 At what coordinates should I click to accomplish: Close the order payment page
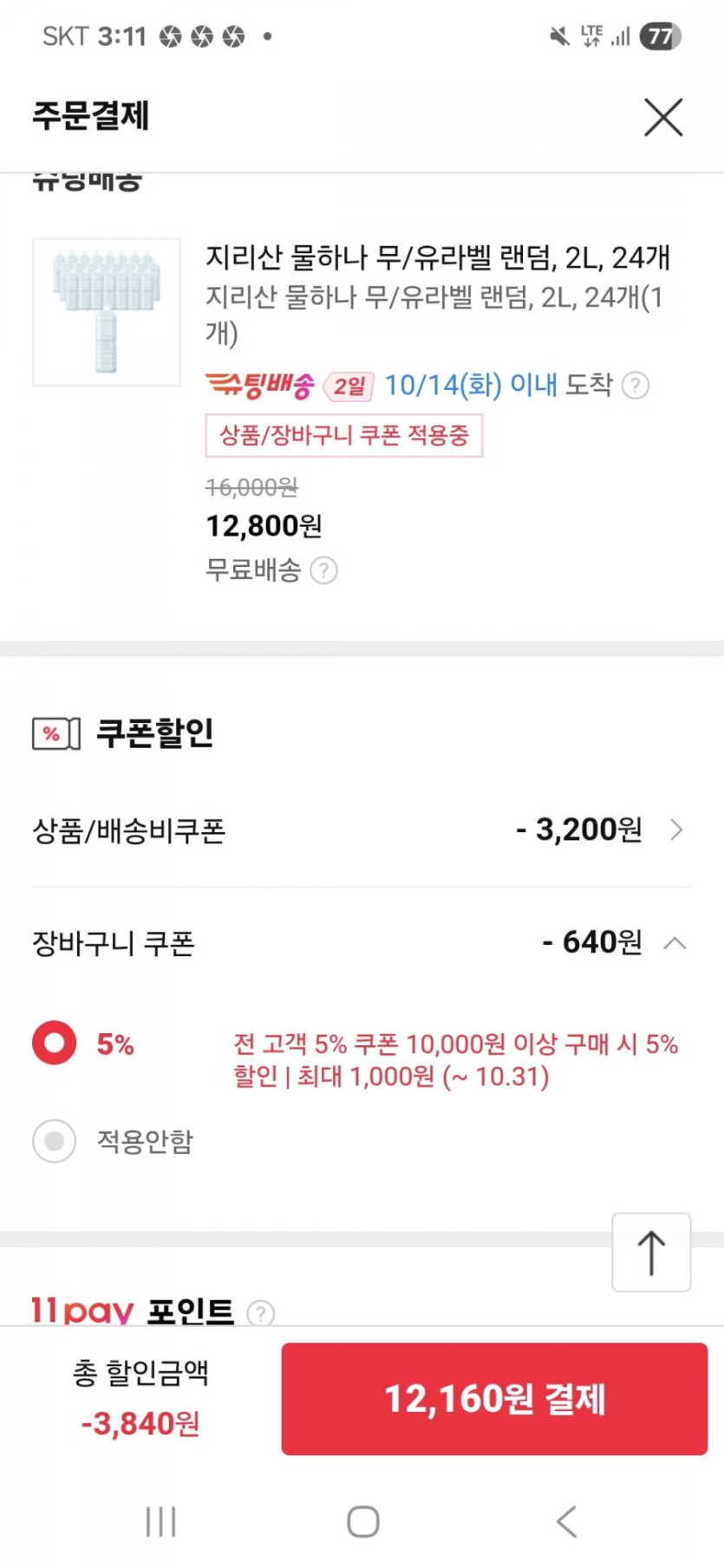pos(663,117)
